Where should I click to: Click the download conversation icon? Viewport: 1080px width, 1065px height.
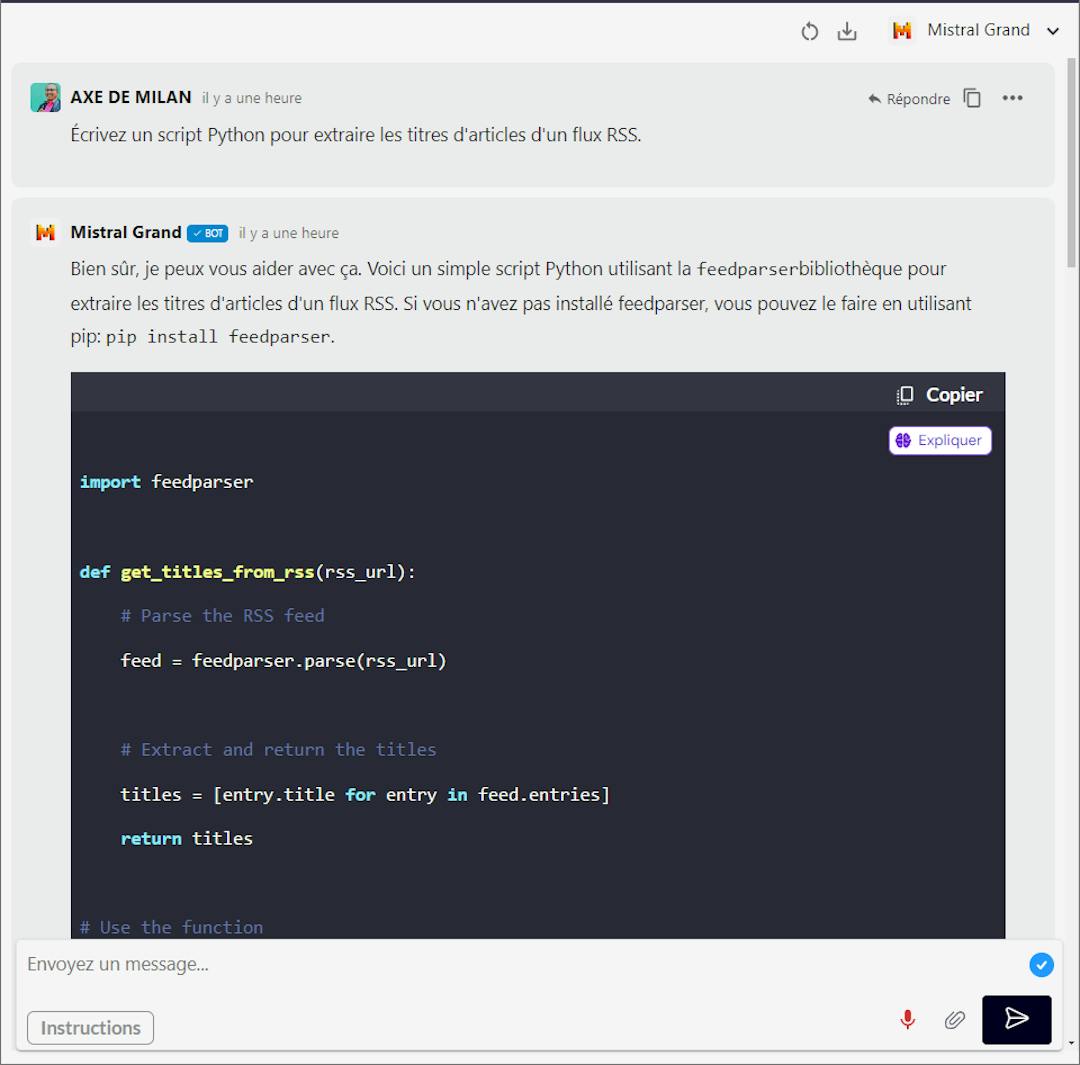coord(847,31)
